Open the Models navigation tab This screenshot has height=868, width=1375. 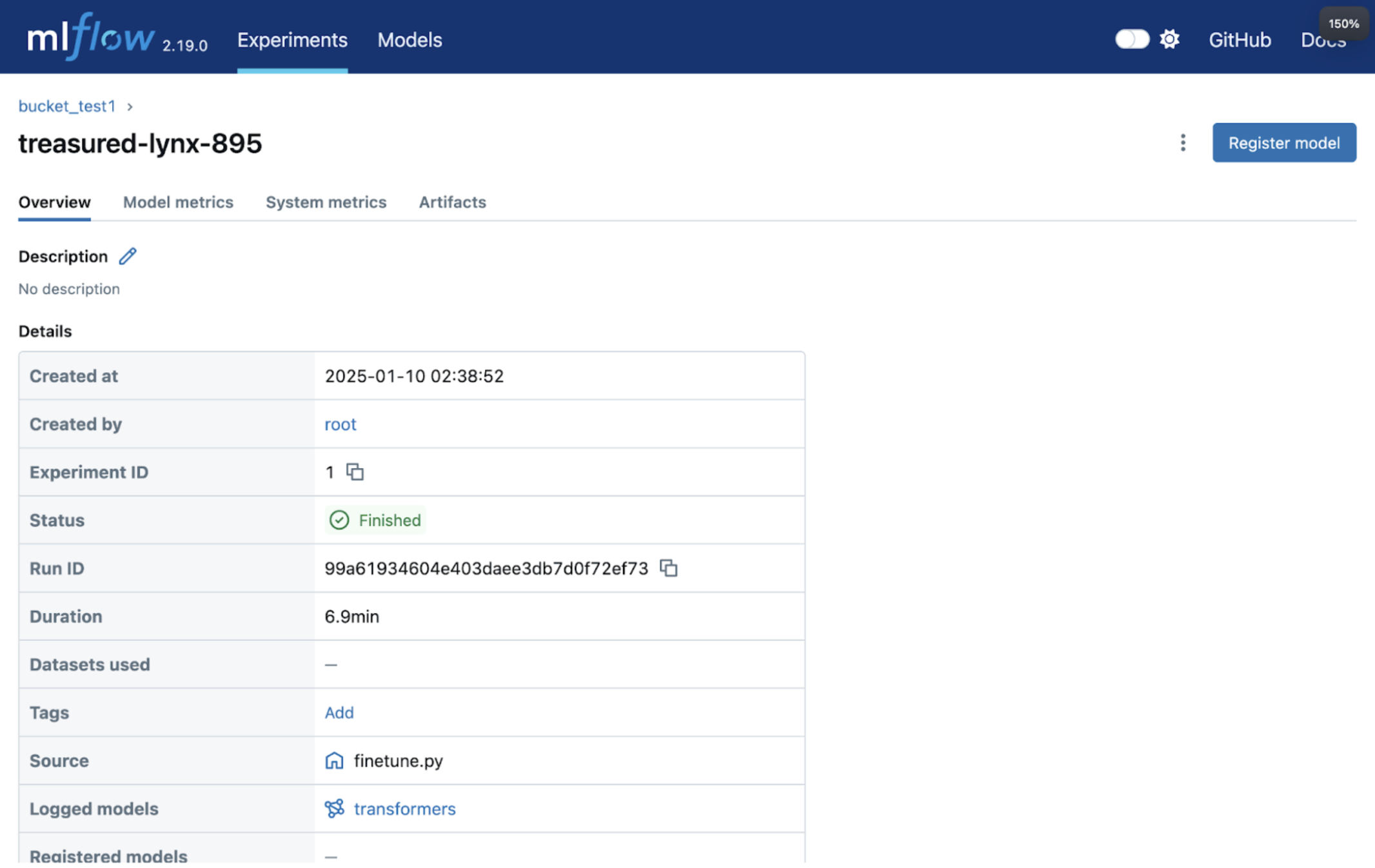tap(410, 40)
